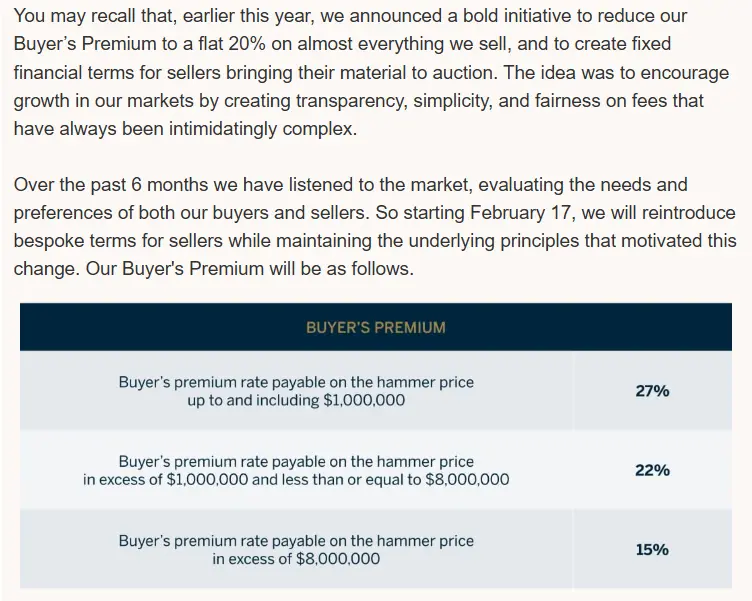Select the 27% rate cell
The height and width of the screenshot is (601, 752).
click(x=652, y=391)
